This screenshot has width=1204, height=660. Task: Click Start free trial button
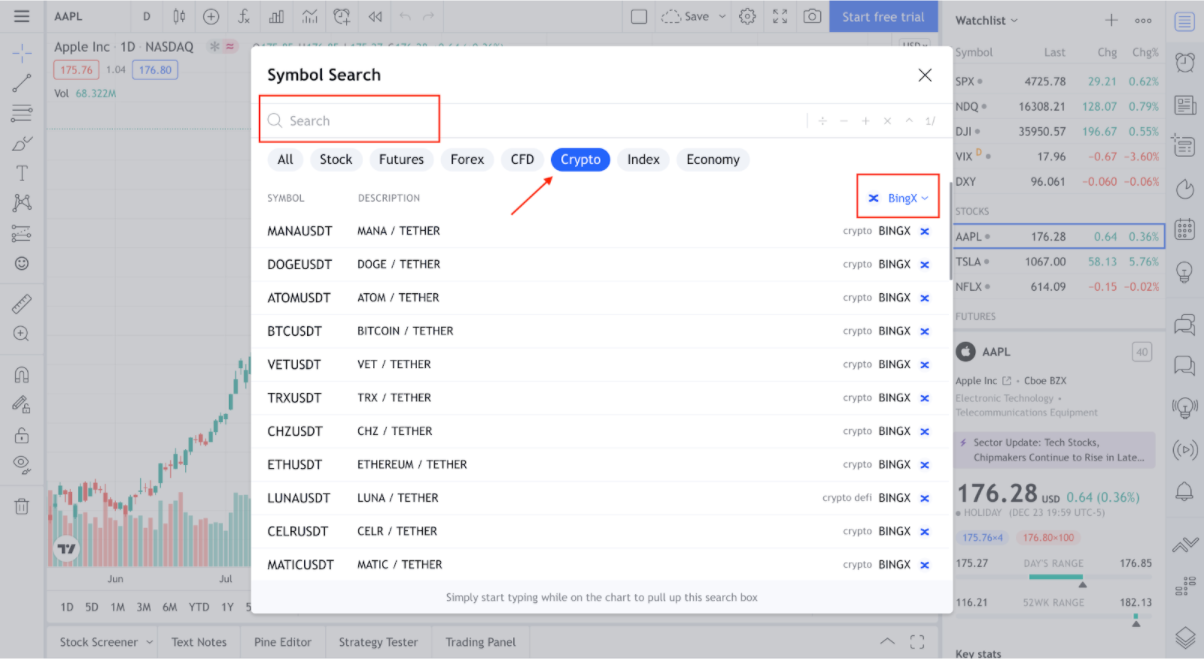(x=883, y=16)
